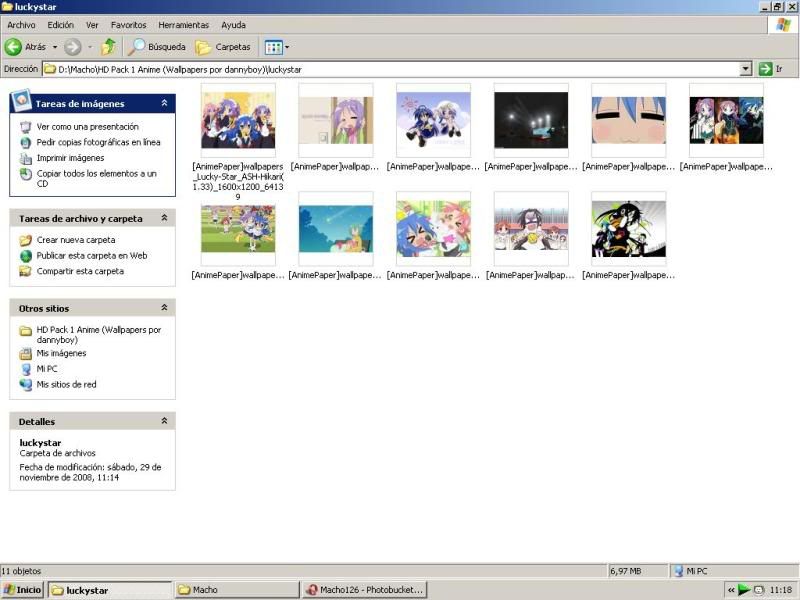Click the Inicio start button
800x600 pixels.
pos(22,590)
